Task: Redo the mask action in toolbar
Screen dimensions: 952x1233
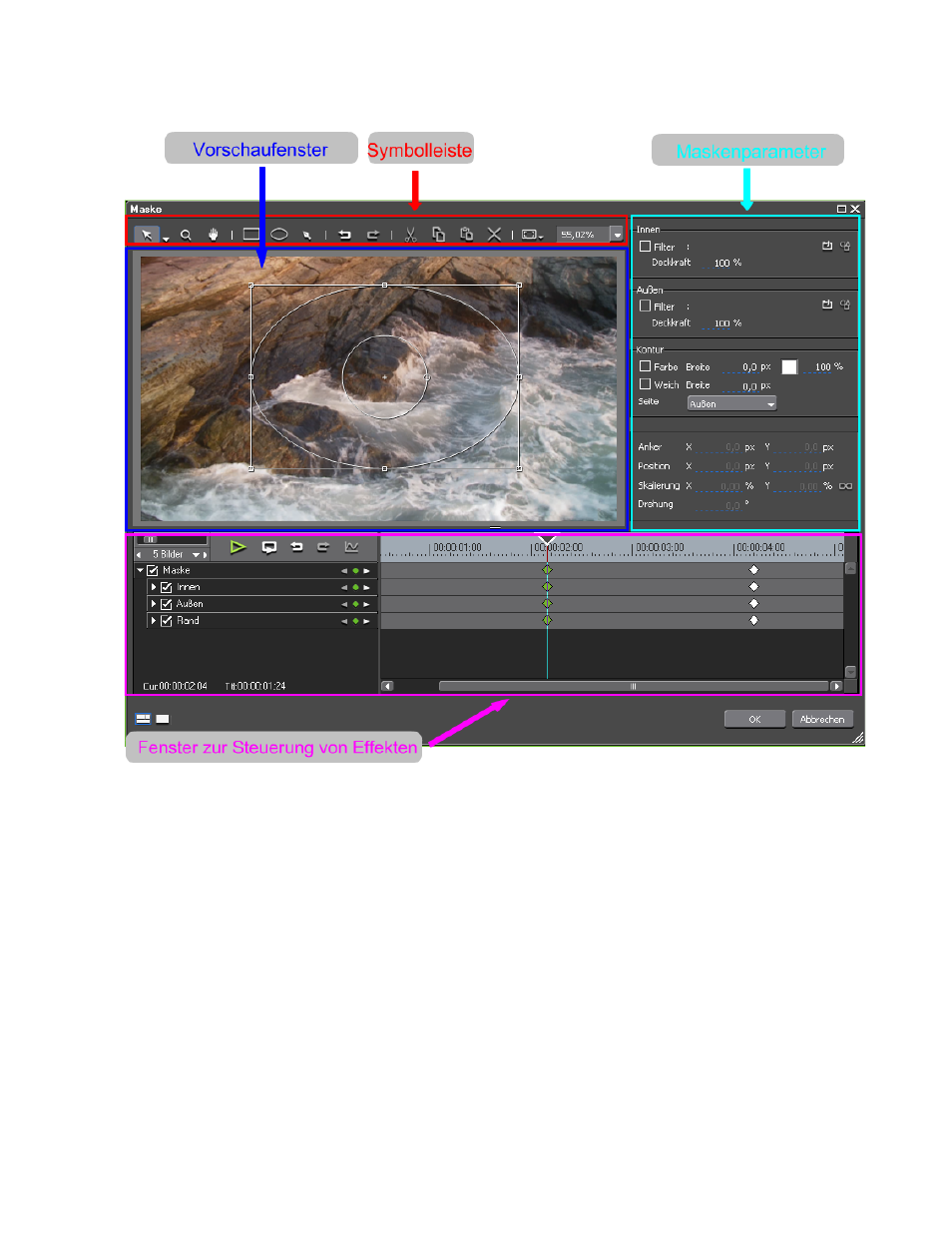Action: [x=372, y=235]
